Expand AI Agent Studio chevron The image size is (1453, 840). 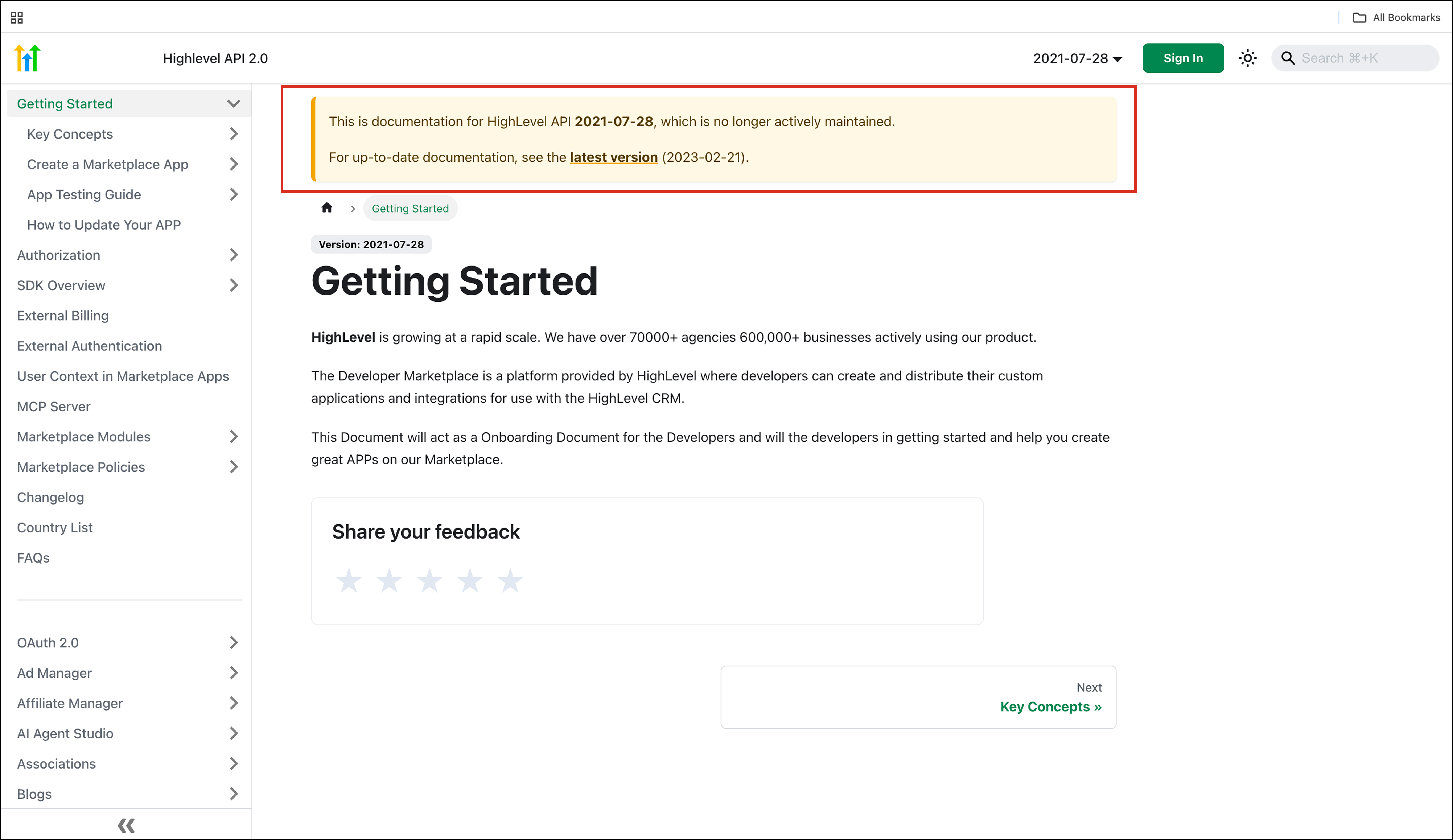tap(234, 733)
